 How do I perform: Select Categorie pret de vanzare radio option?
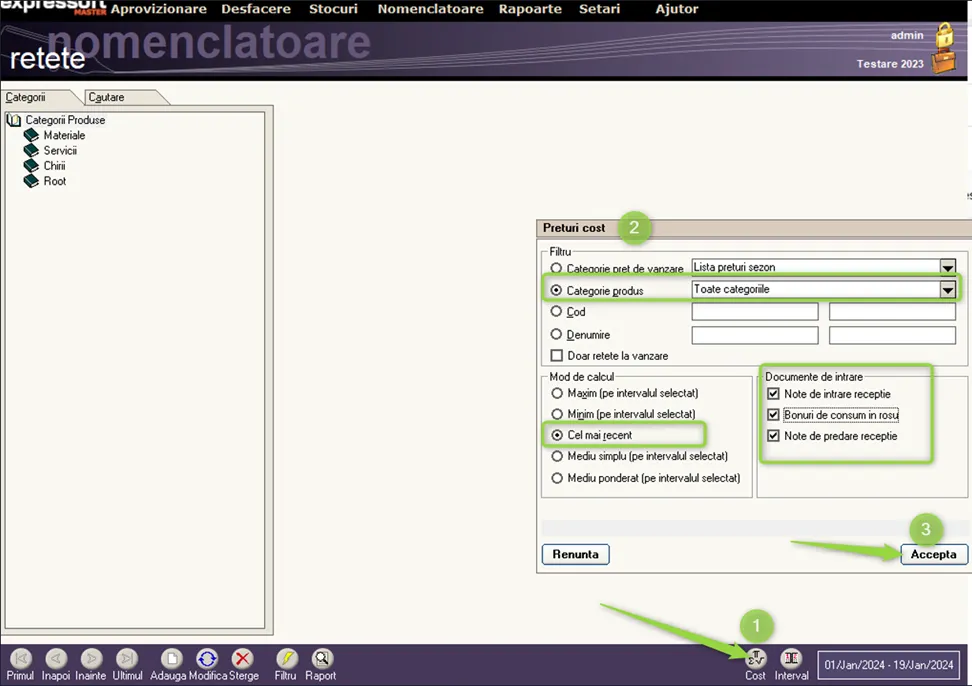tap(556, 268)
